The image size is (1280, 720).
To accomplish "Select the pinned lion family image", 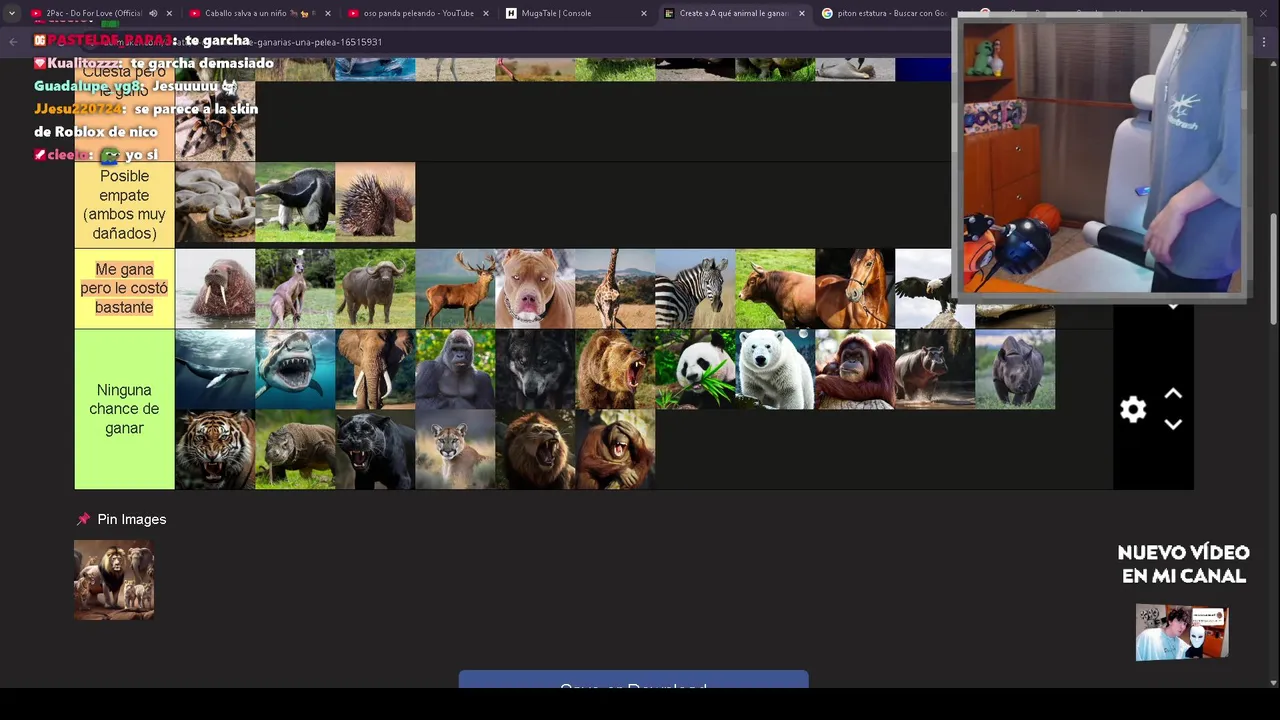I will (114, 580).
